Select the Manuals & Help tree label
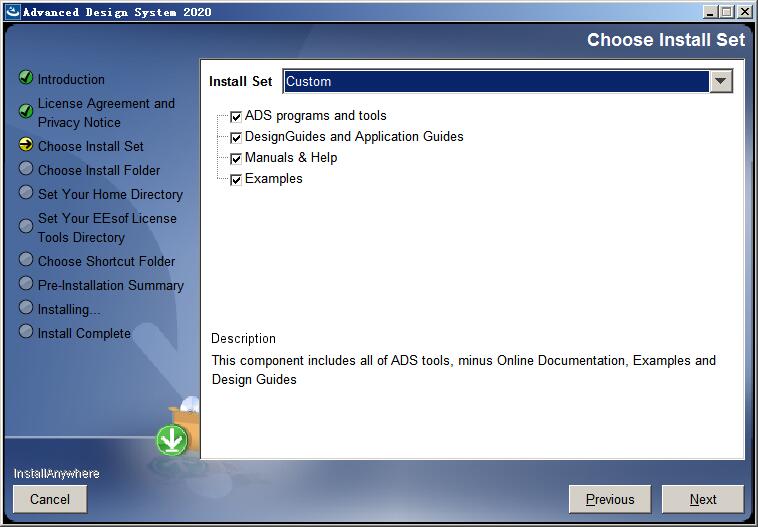The image size is (758, 527). pyautogui.click(x=291, y=158)
